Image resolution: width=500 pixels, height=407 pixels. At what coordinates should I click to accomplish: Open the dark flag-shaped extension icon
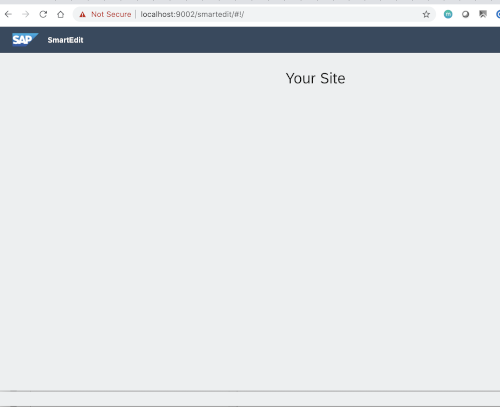coord(483,14)
